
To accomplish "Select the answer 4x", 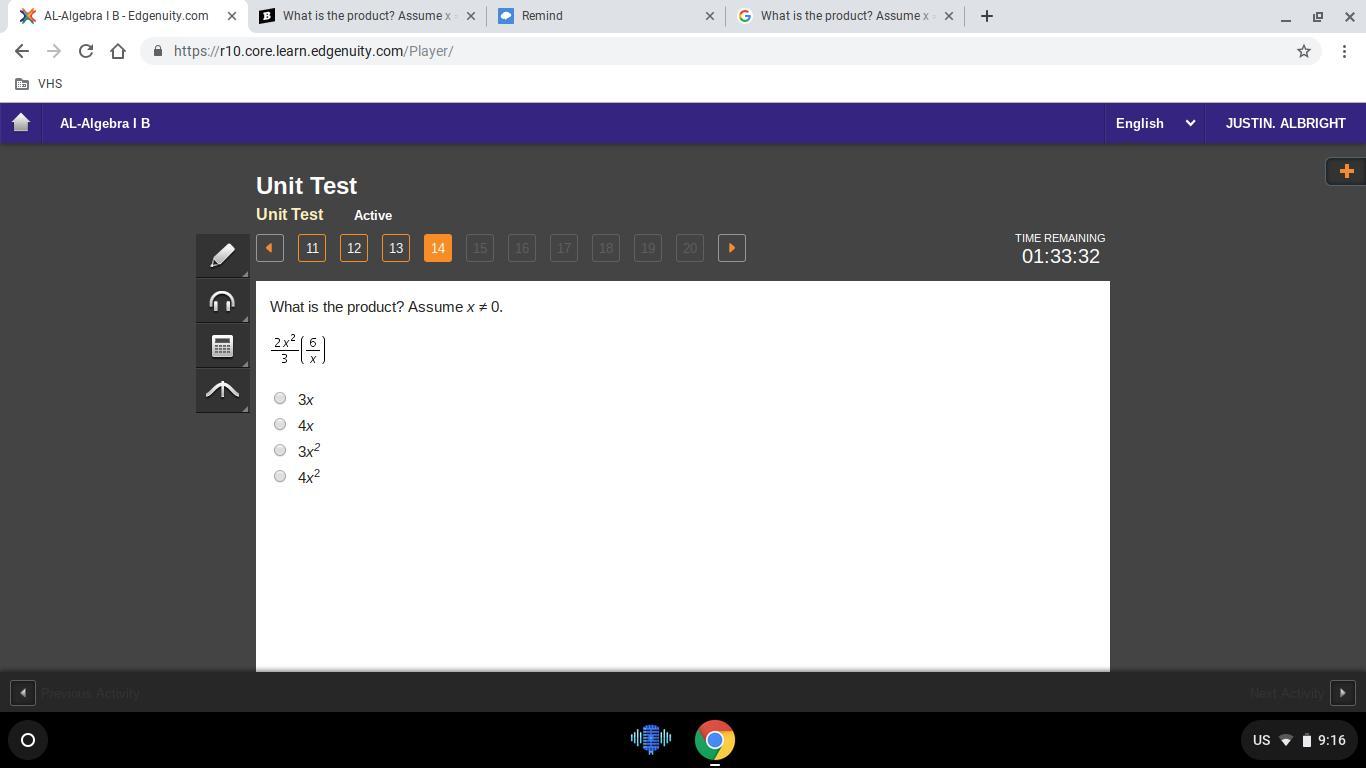I will (280, 424).
